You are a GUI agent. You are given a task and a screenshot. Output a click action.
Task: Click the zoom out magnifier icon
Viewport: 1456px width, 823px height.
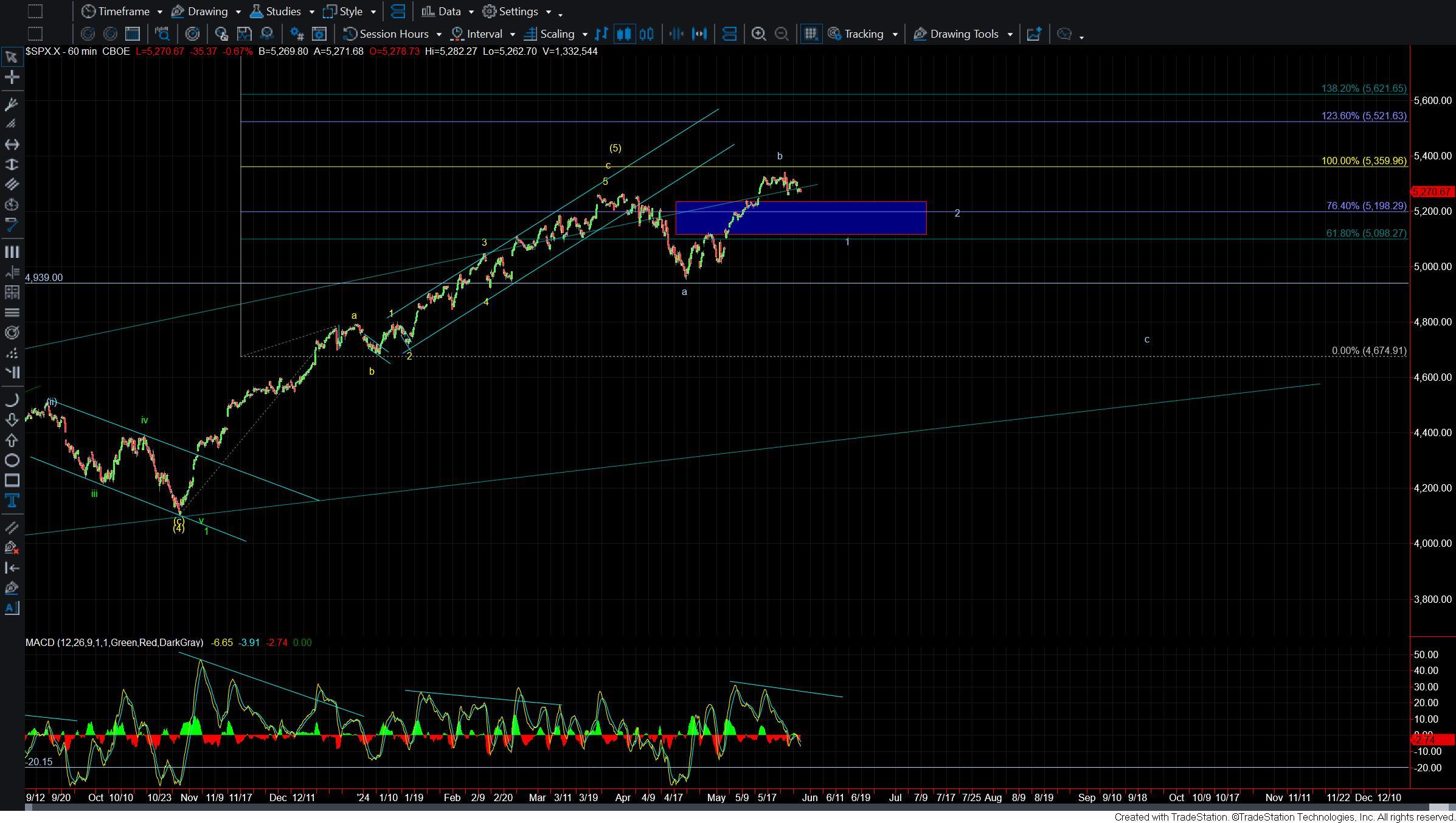pyautogui.click(x=782, y=34)
